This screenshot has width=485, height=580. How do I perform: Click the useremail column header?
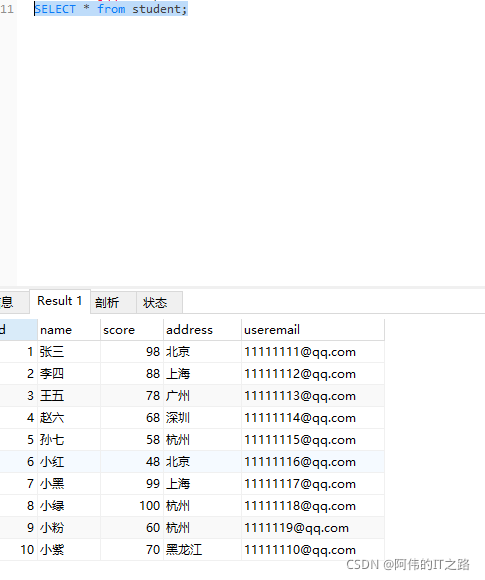pos(313,330)
